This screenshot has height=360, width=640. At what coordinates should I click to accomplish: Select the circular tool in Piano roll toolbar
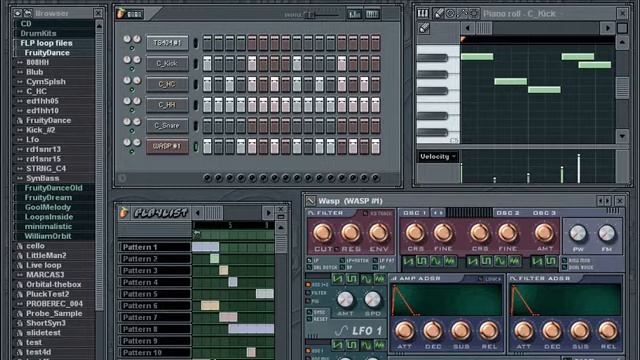pyautogui.click(x=450, y=13)
